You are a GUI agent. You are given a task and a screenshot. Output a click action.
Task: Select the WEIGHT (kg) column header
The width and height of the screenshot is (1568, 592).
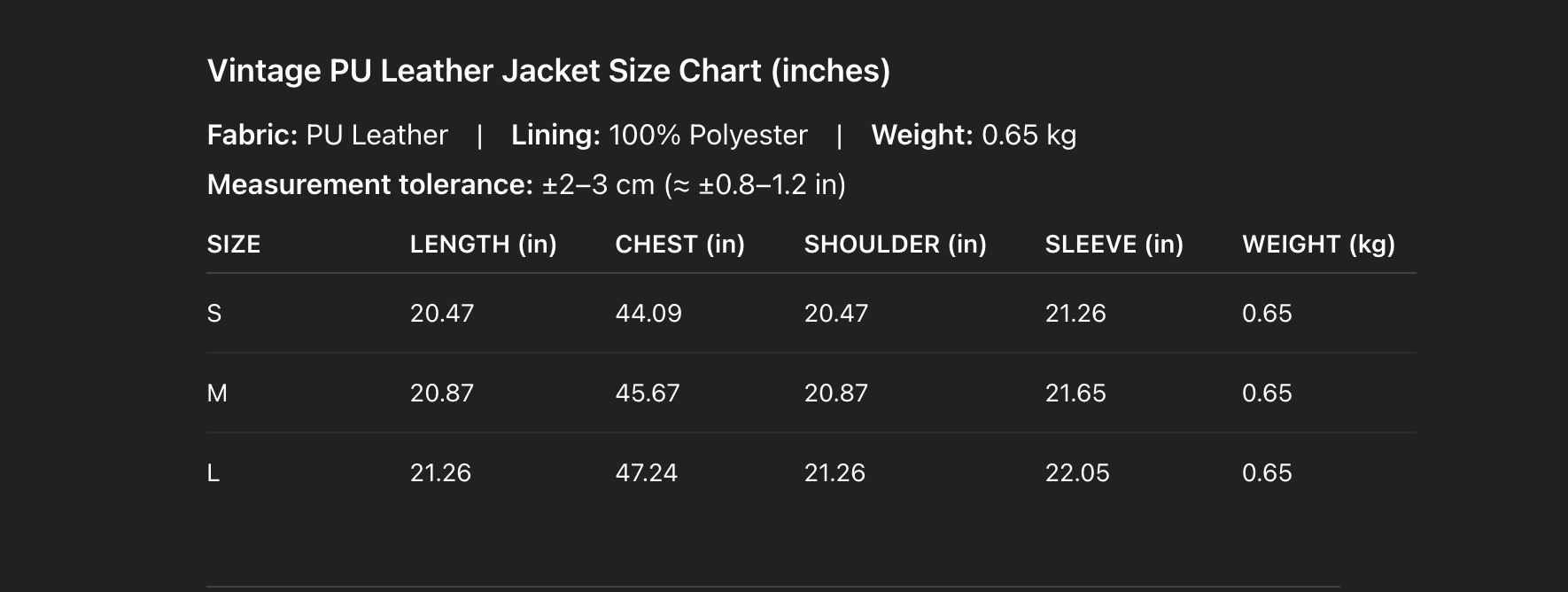pos(1318,245)
